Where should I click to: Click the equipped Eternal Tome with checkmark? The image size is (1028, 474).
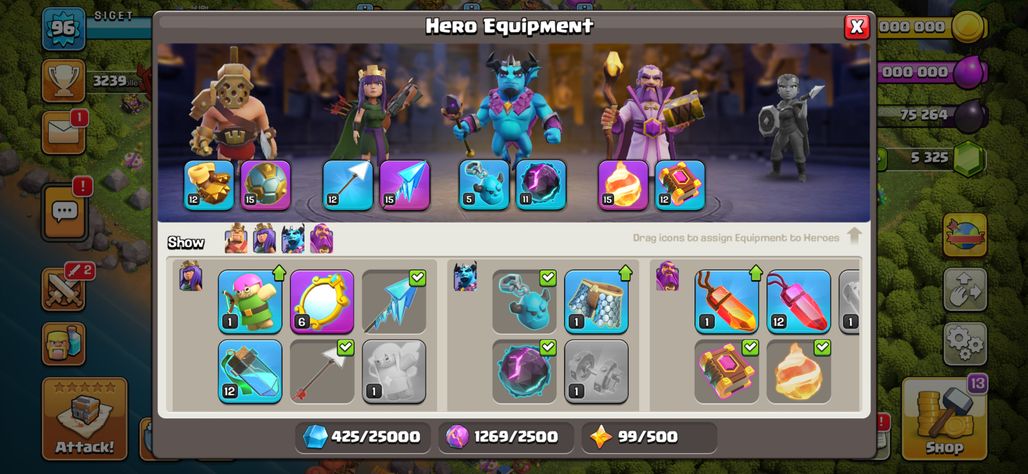[726, 371]
